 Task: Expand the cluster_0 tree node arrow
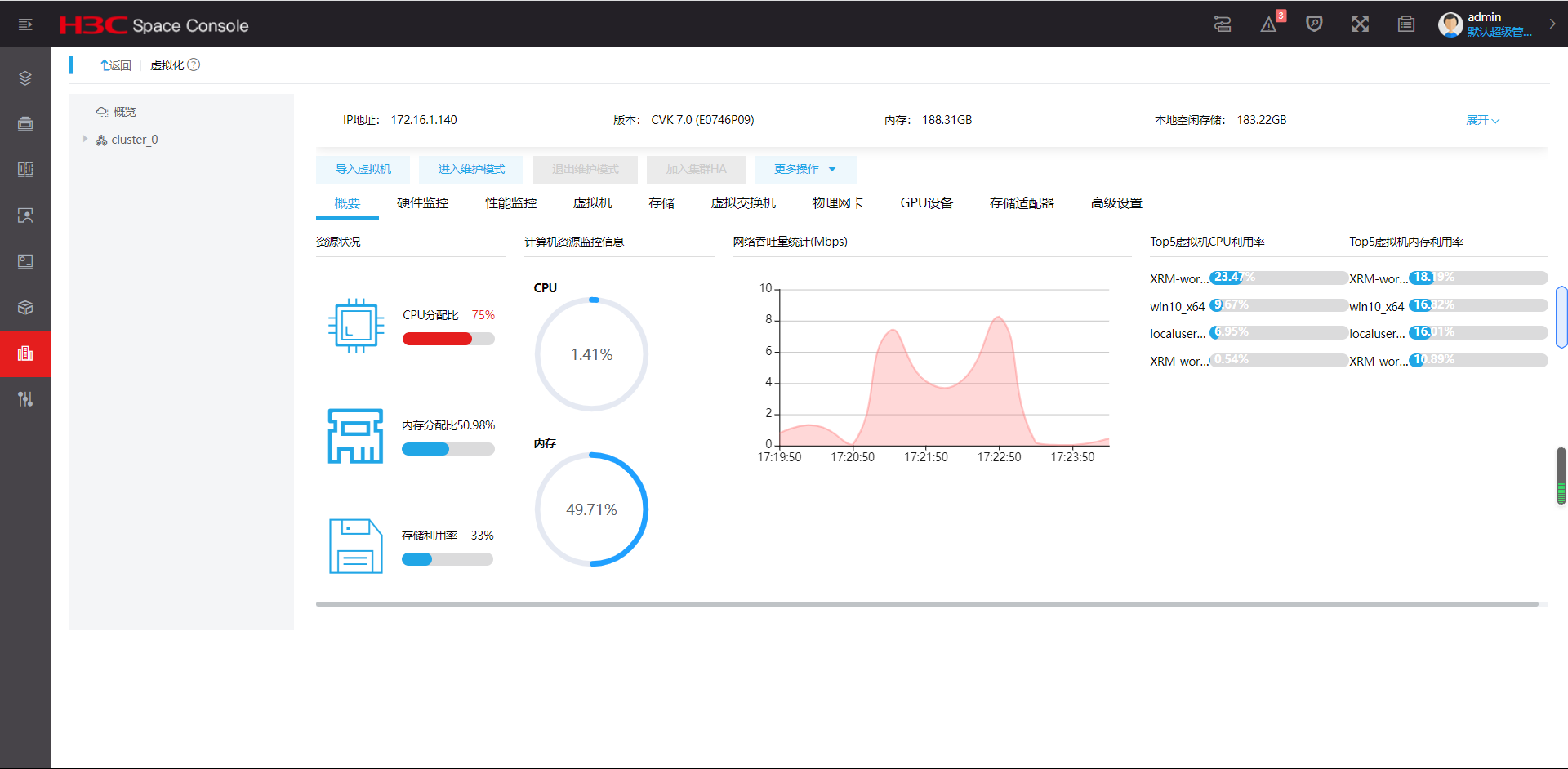(x=85, y=140)
